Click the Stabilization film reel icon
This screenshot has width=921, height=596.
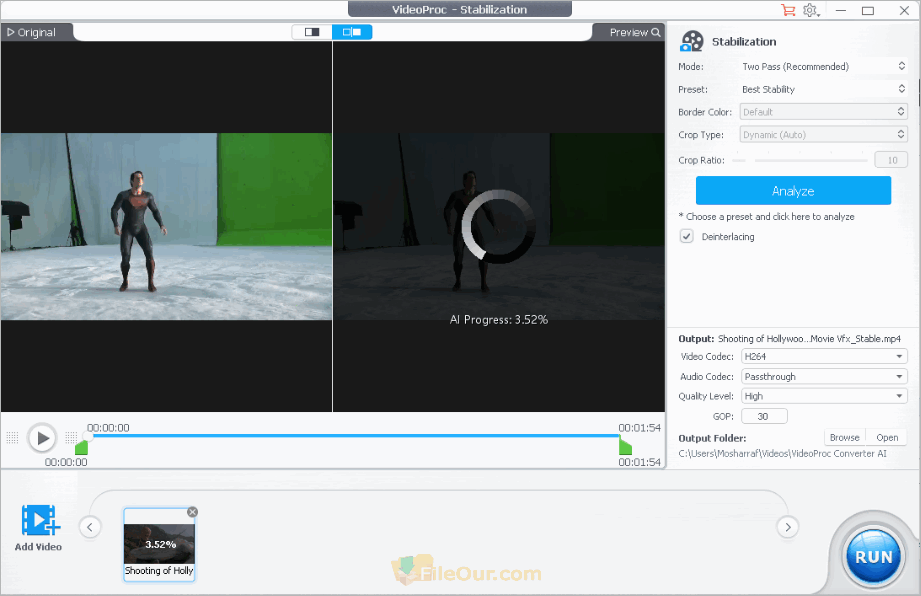coord(692,41)
